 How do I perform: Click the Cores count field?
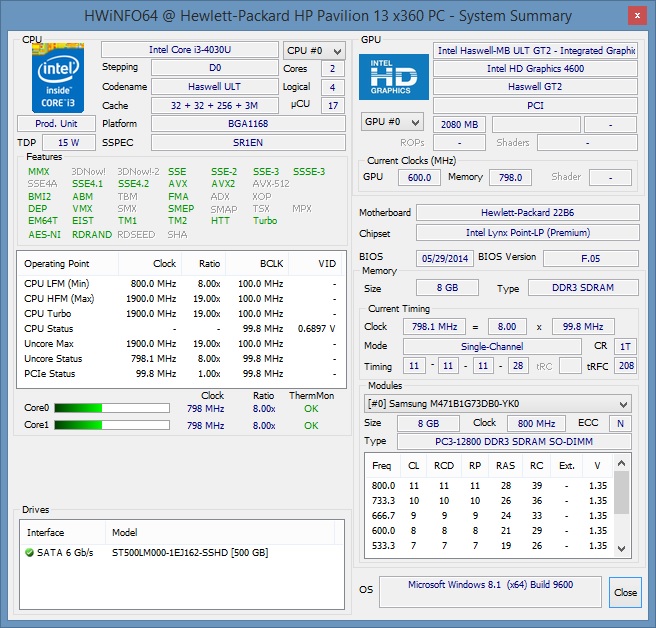(x=333, y=69)
